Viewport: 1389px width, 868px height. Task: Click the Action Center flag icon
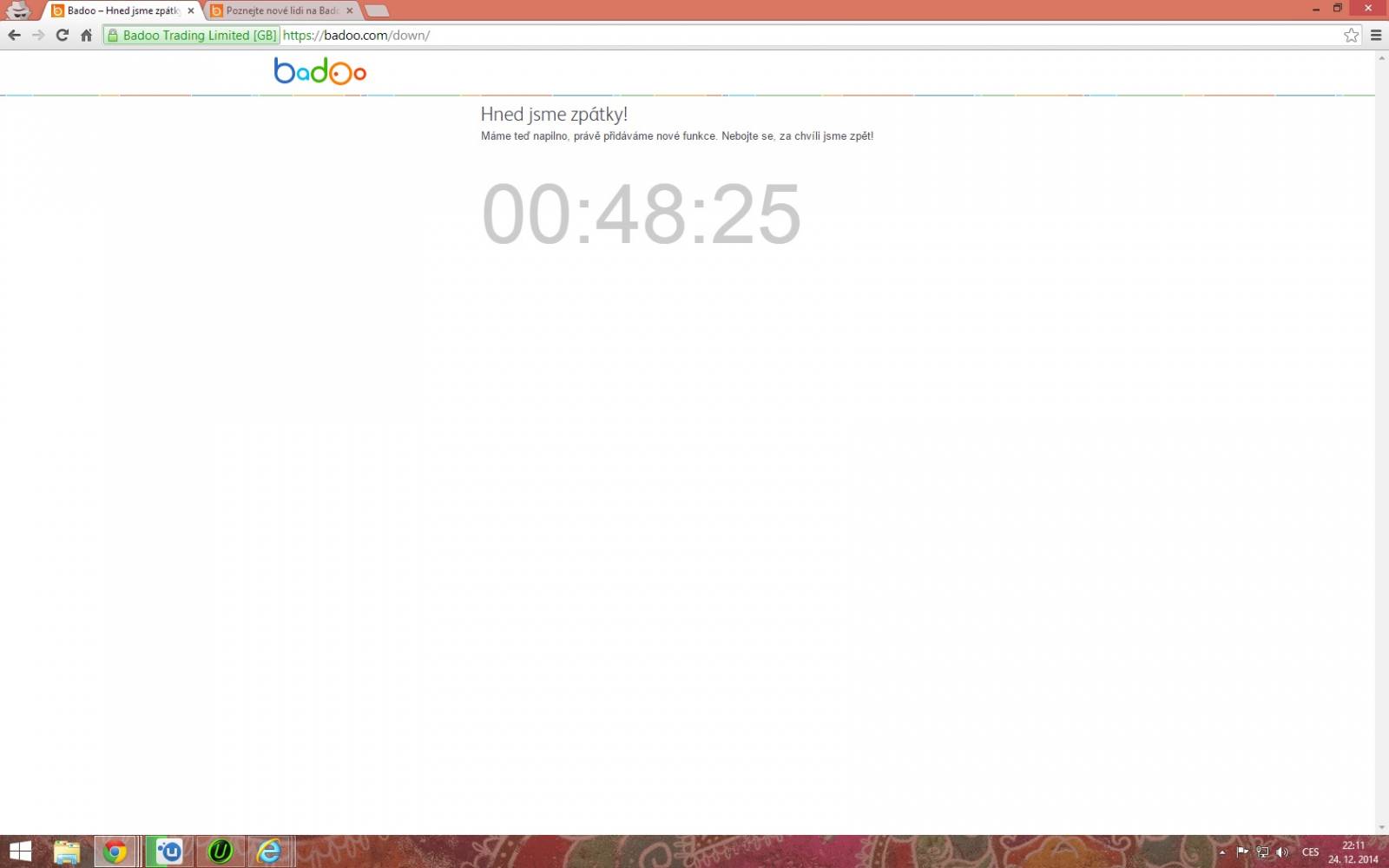[x=1242, y=852]
